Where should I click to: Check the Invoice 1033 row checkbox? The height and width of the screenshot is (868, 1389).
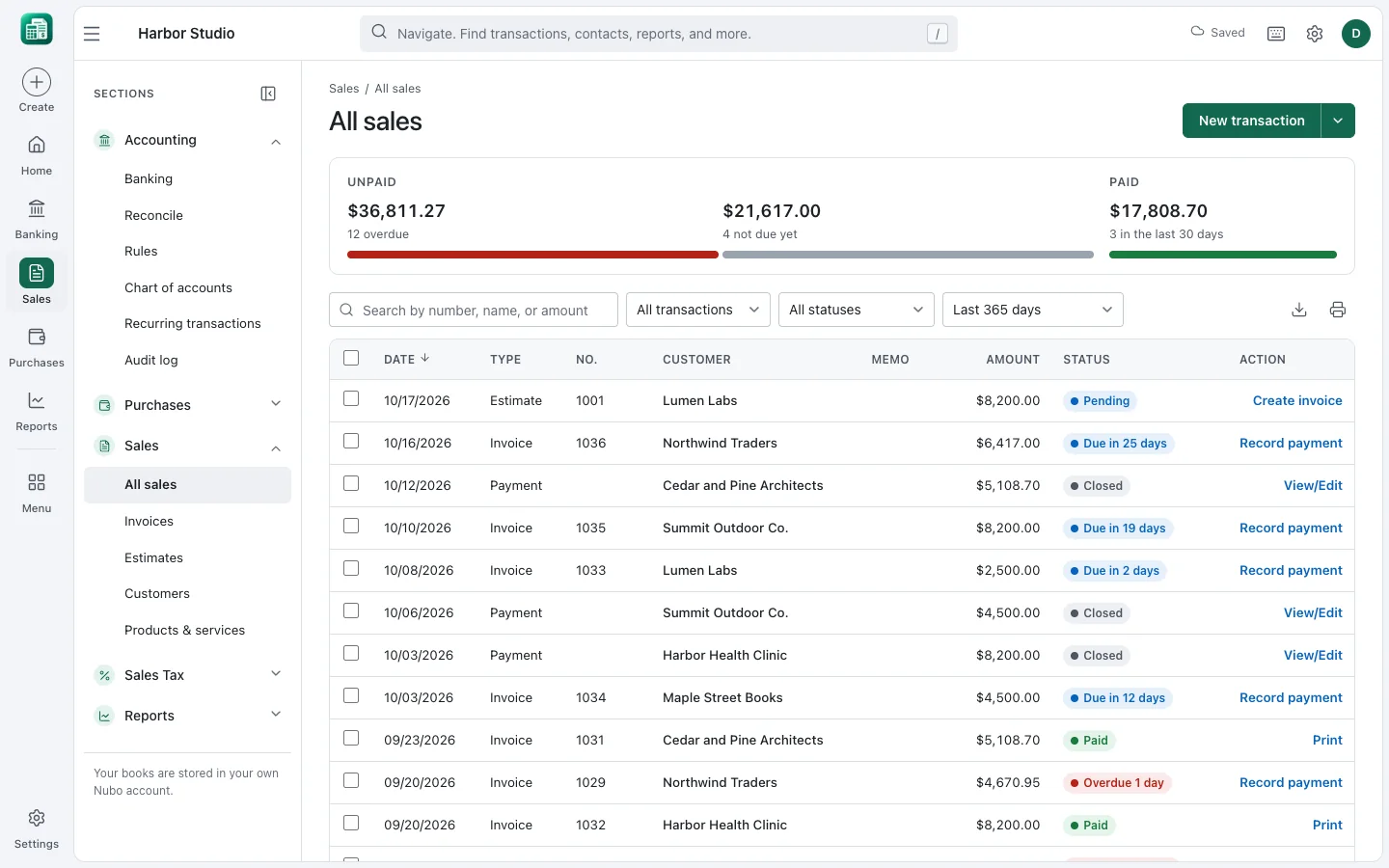(351, 568)
